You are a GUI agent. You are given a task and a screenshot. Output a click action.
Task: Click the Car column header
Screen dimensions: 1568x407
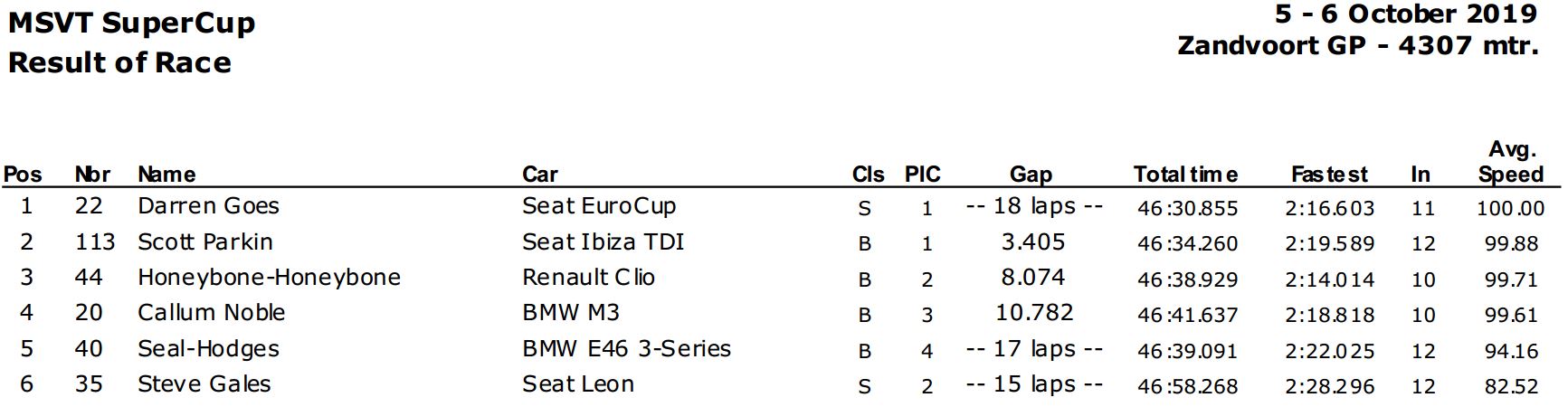point(540,175)
